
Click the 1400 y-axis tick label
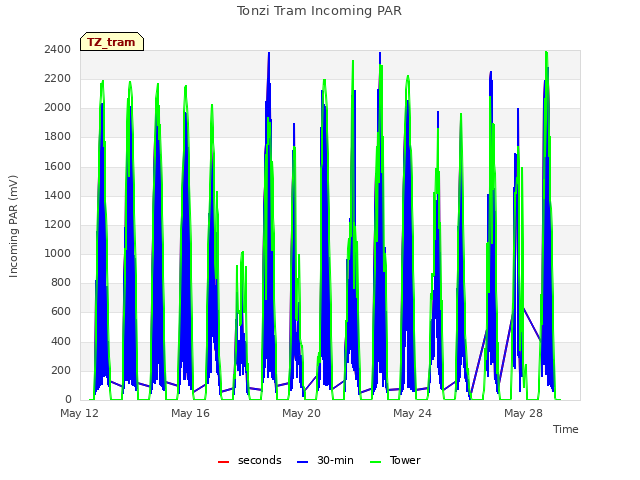click(x=58, y=195)
